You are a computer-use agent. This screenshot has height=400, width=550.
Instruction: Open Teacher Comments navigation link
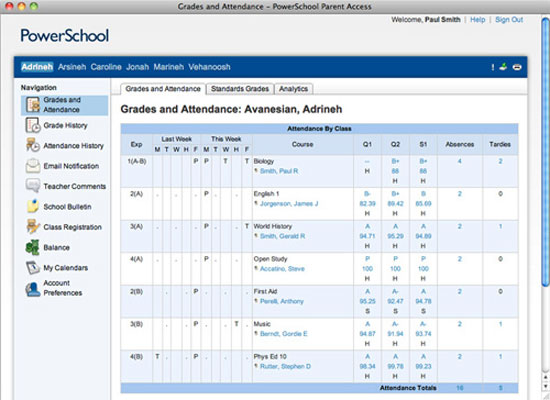[74, 186]
